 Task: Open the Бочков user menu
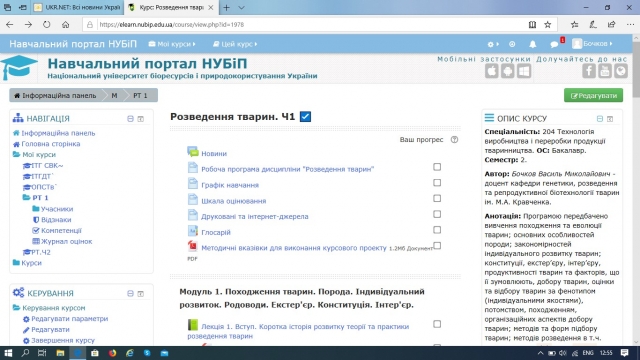point(592,44)
